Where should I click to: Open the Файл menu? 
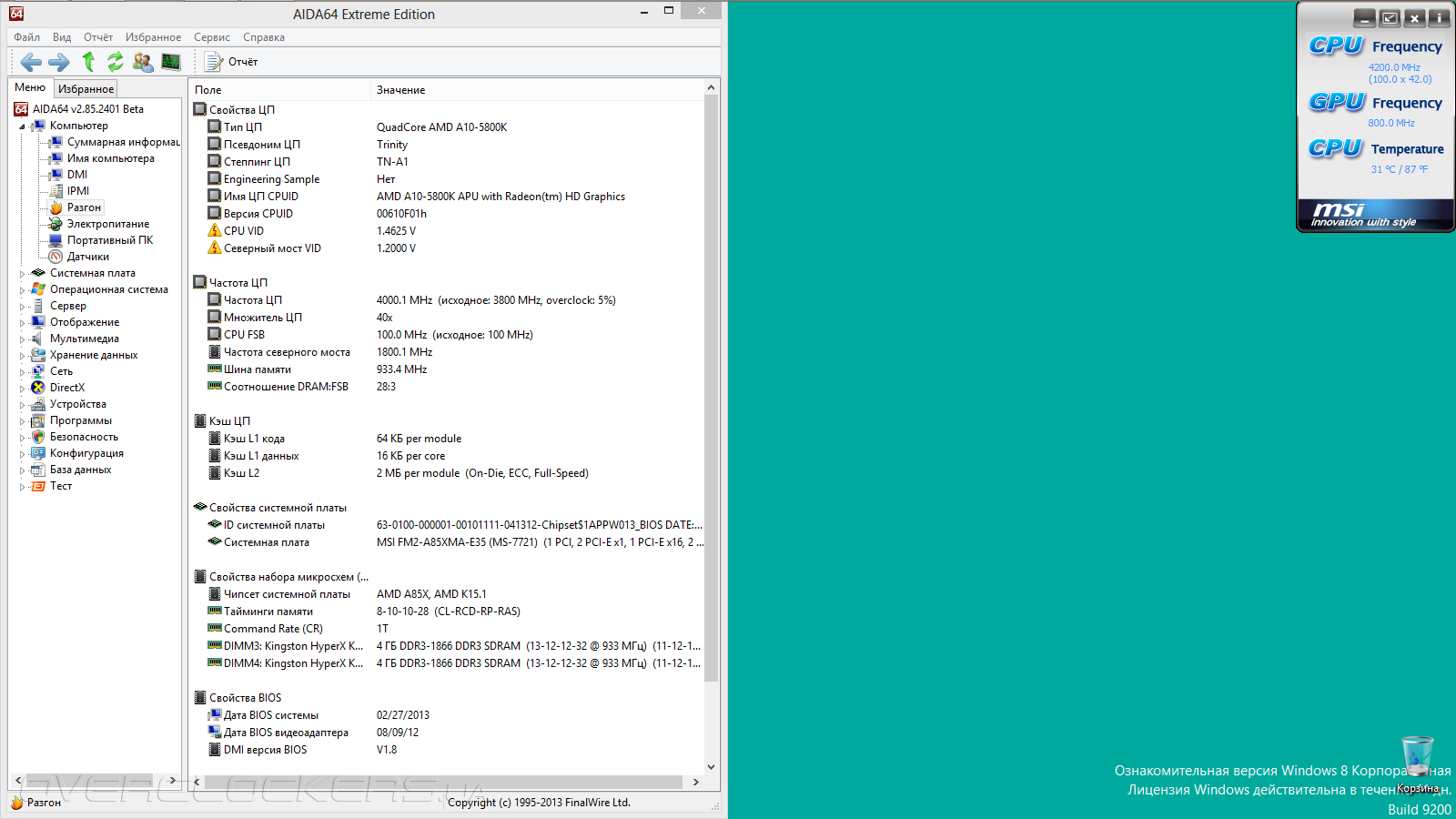click(26, 37)
